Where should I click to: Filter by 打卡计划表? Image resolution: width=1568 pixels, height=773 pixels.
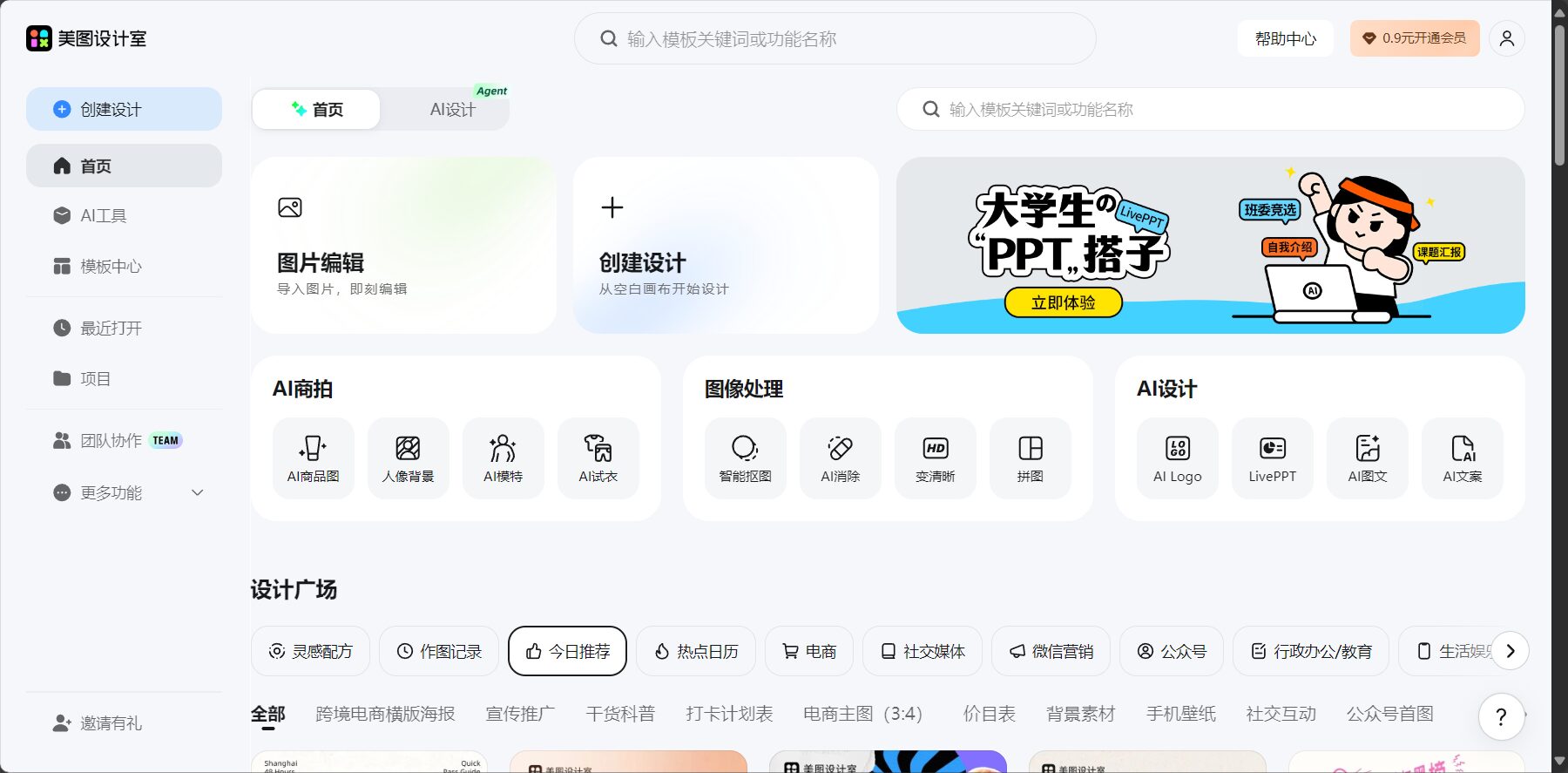pyautogui.click(x=729, y=714)
